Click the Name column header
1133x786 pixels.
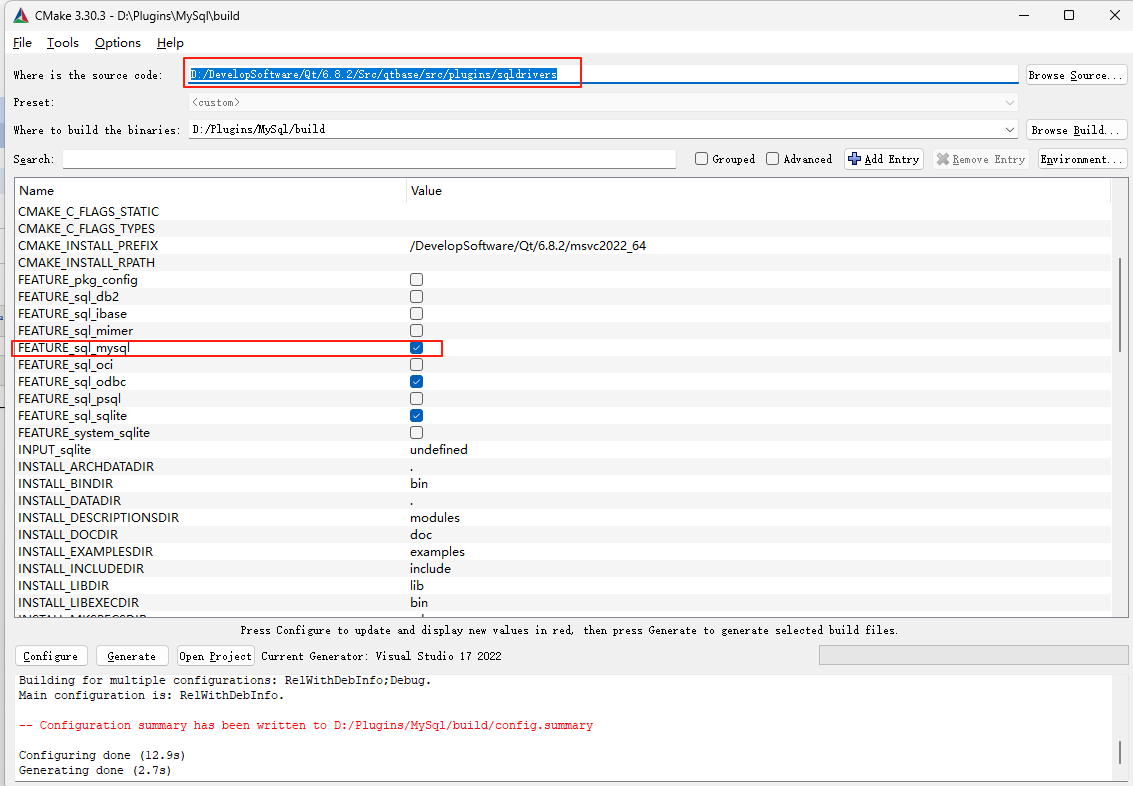coord(210,191)
